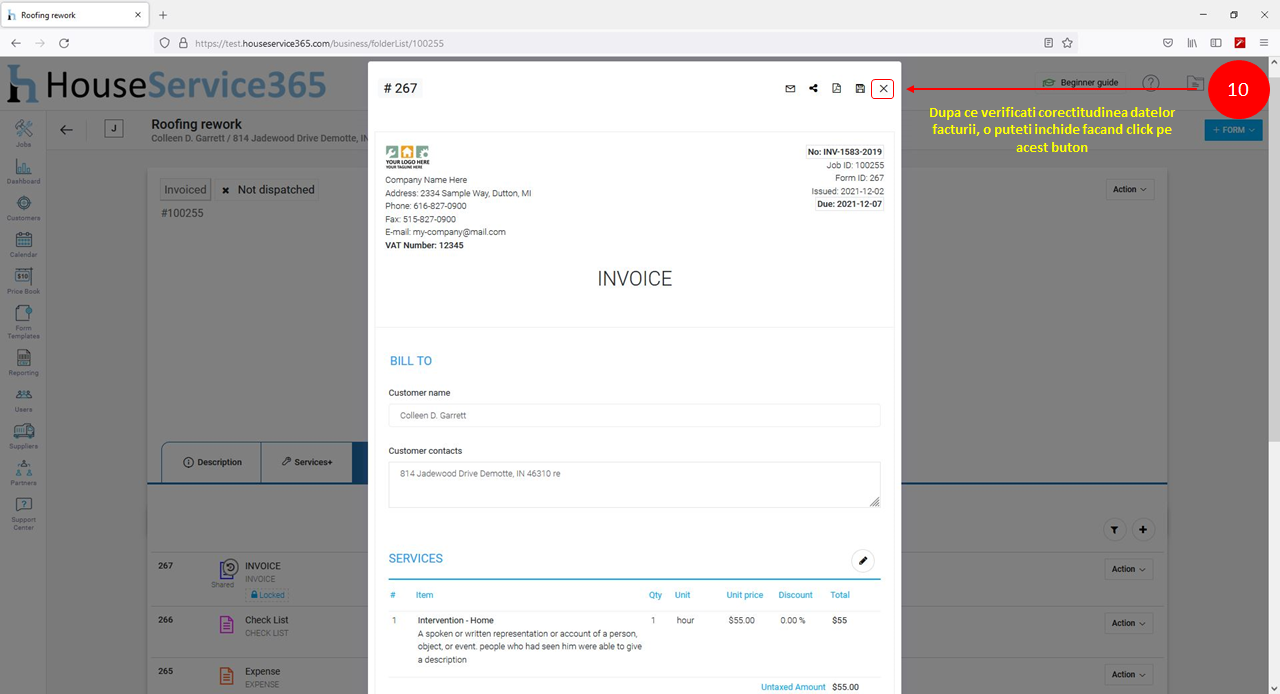Click the company logo placeholder in invoice

[407, 157]
